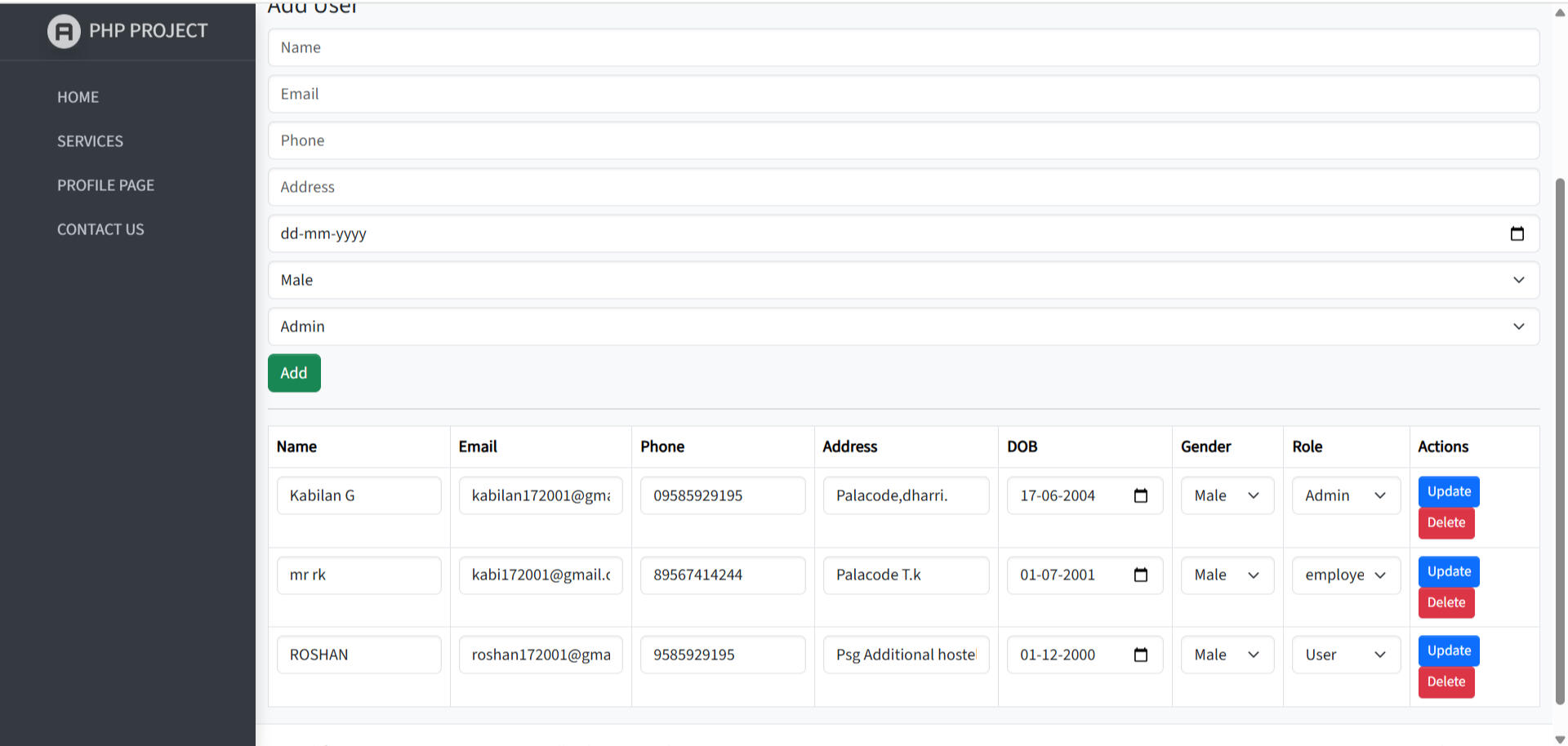Focus the Address field in Add User form
The image size is (1568, 746).
pyautogui.click(x=903, y=187)
